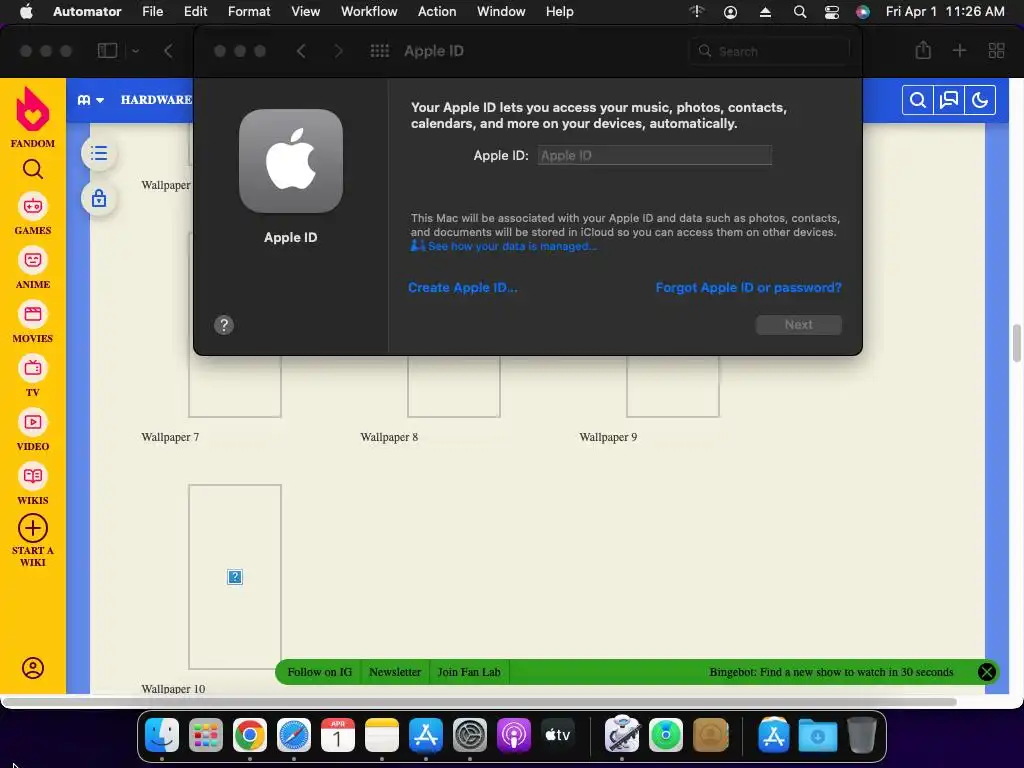
Task: Open the Apple menu
Action: 26,11
